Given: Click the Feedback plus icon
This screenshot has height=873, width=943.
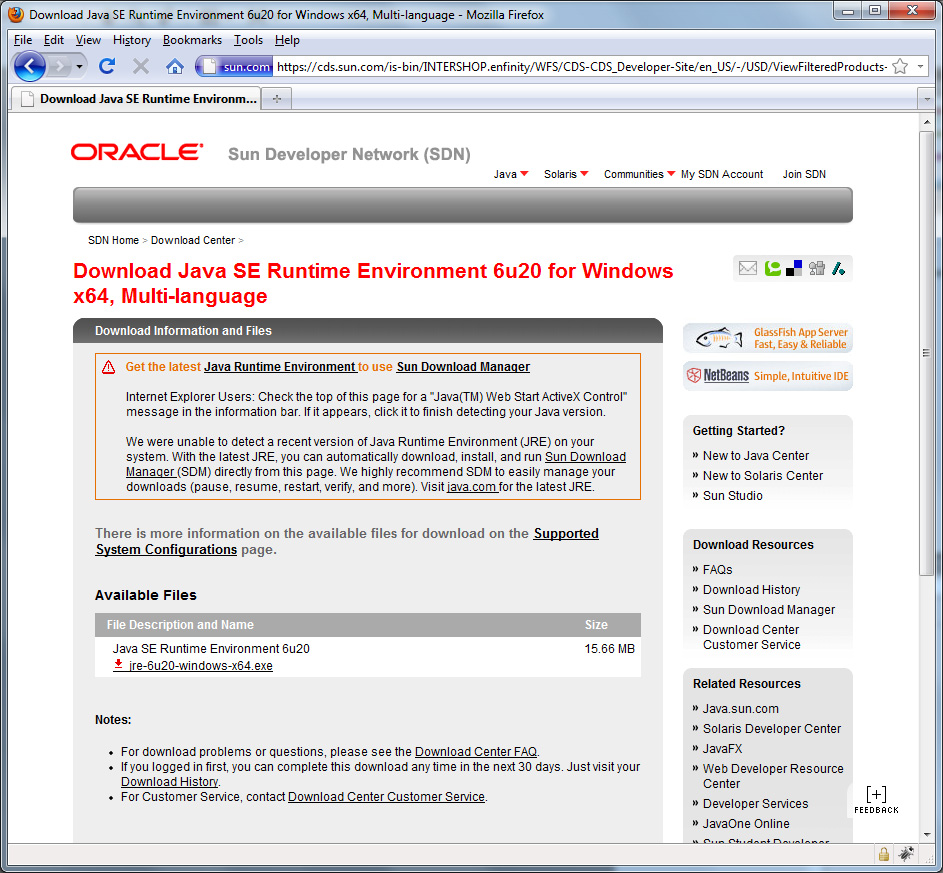Looking at the screenshot, I should pos(876,794).
